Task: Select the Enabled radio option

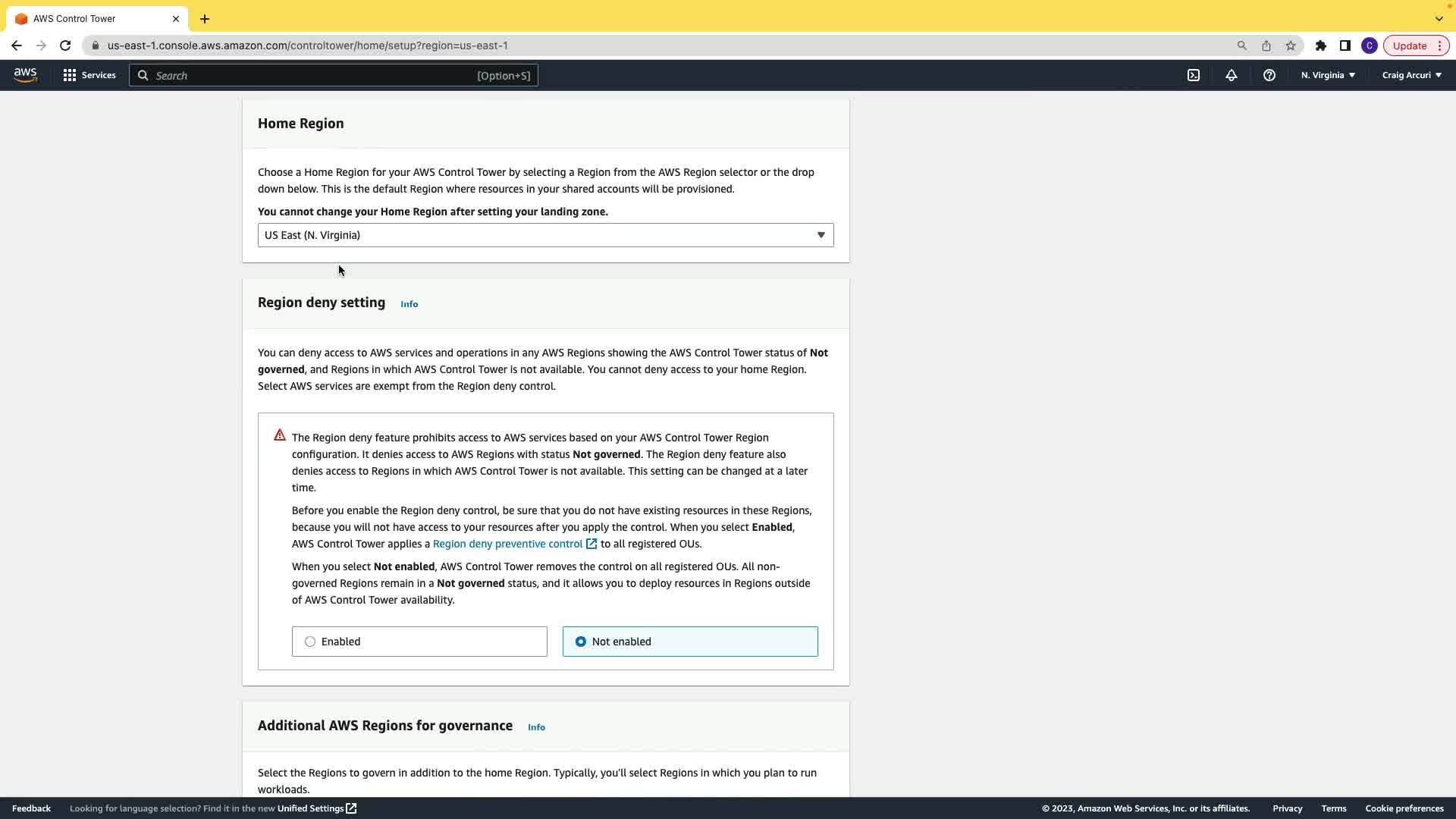Action: [310, 642]
